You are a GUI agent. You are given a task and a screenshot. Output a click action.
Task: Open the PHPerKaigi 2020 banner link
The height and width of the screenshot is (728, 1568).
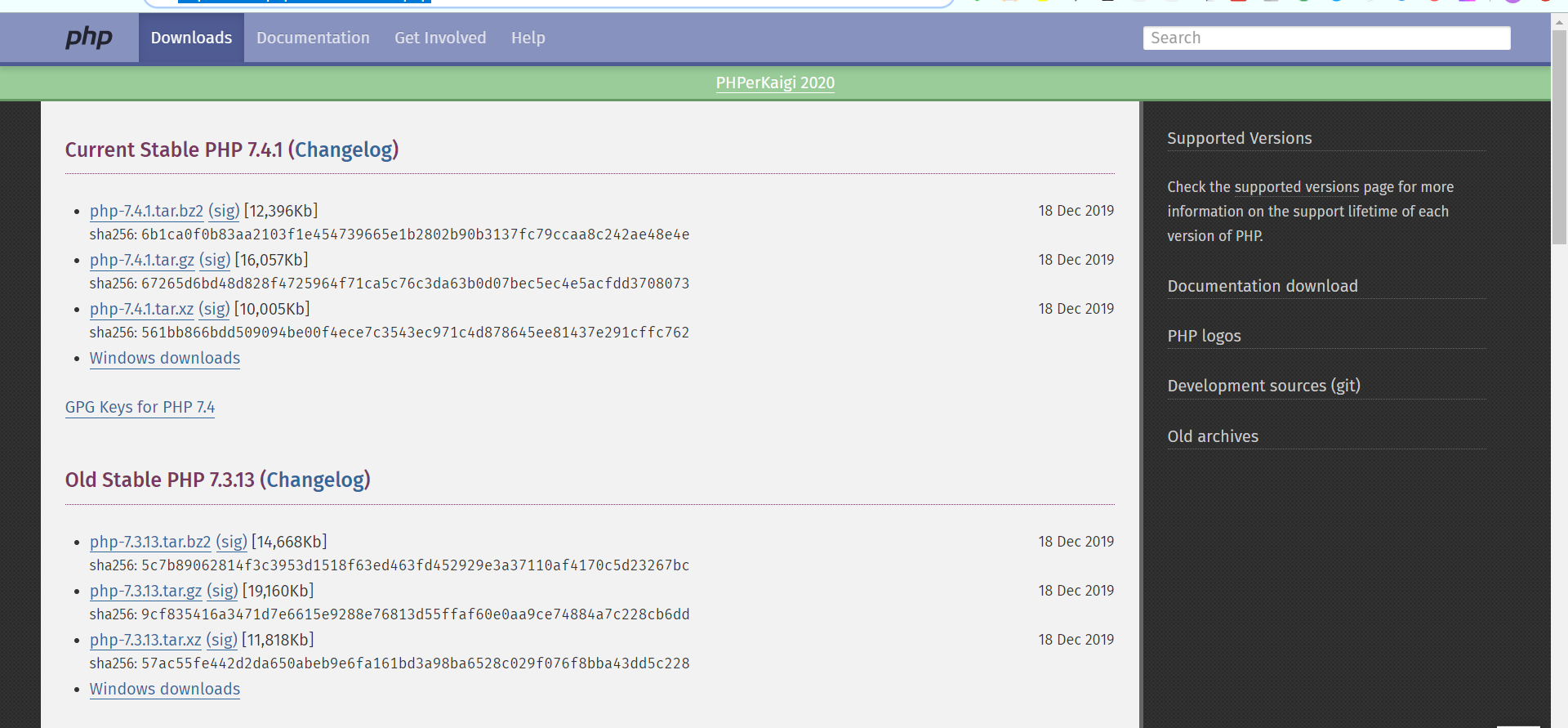[x=775, y=83]
